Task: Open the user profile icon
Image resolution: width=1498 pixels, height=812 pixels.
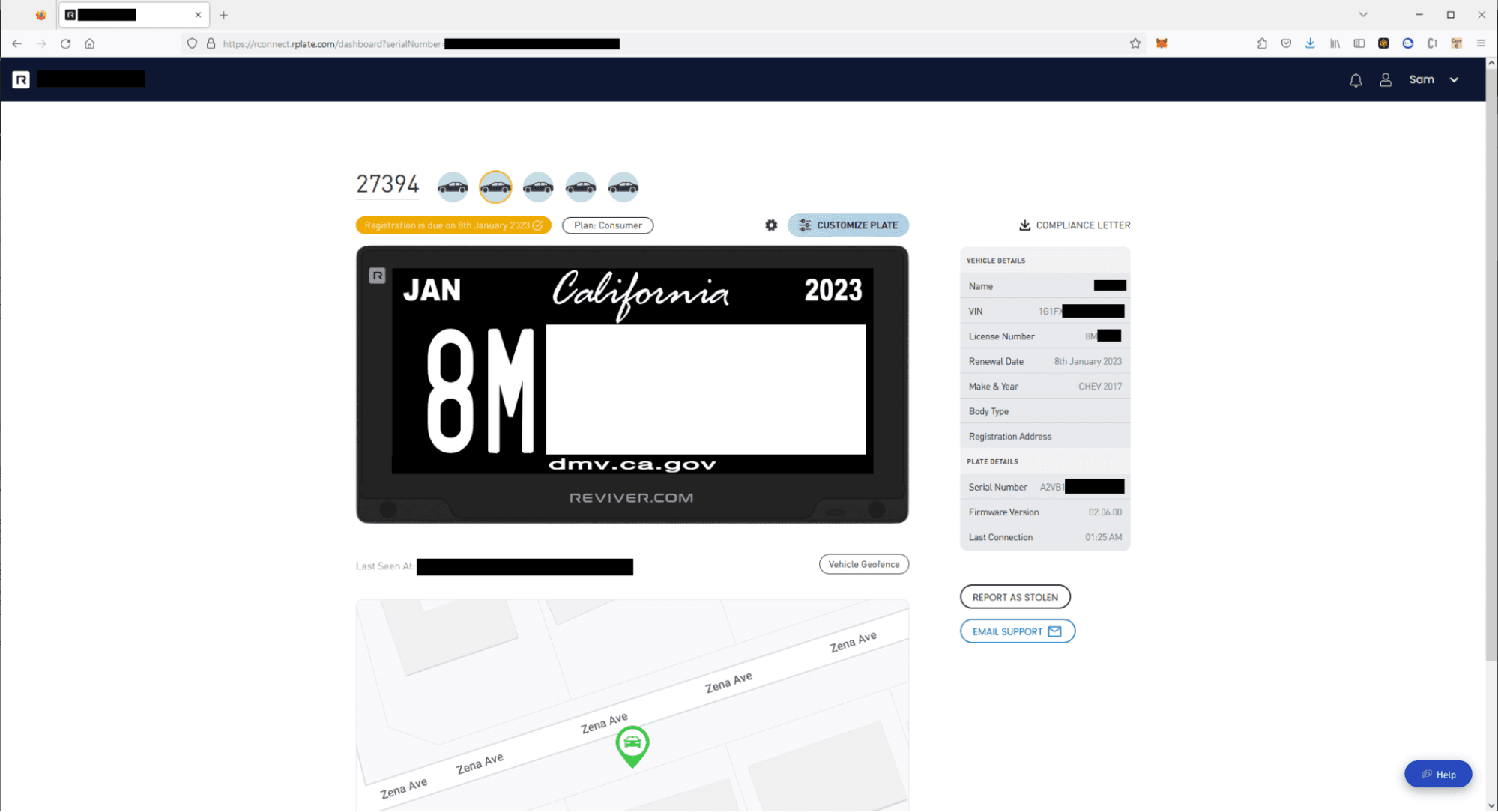Action: pyautogui.click(x=1386, y=80)
